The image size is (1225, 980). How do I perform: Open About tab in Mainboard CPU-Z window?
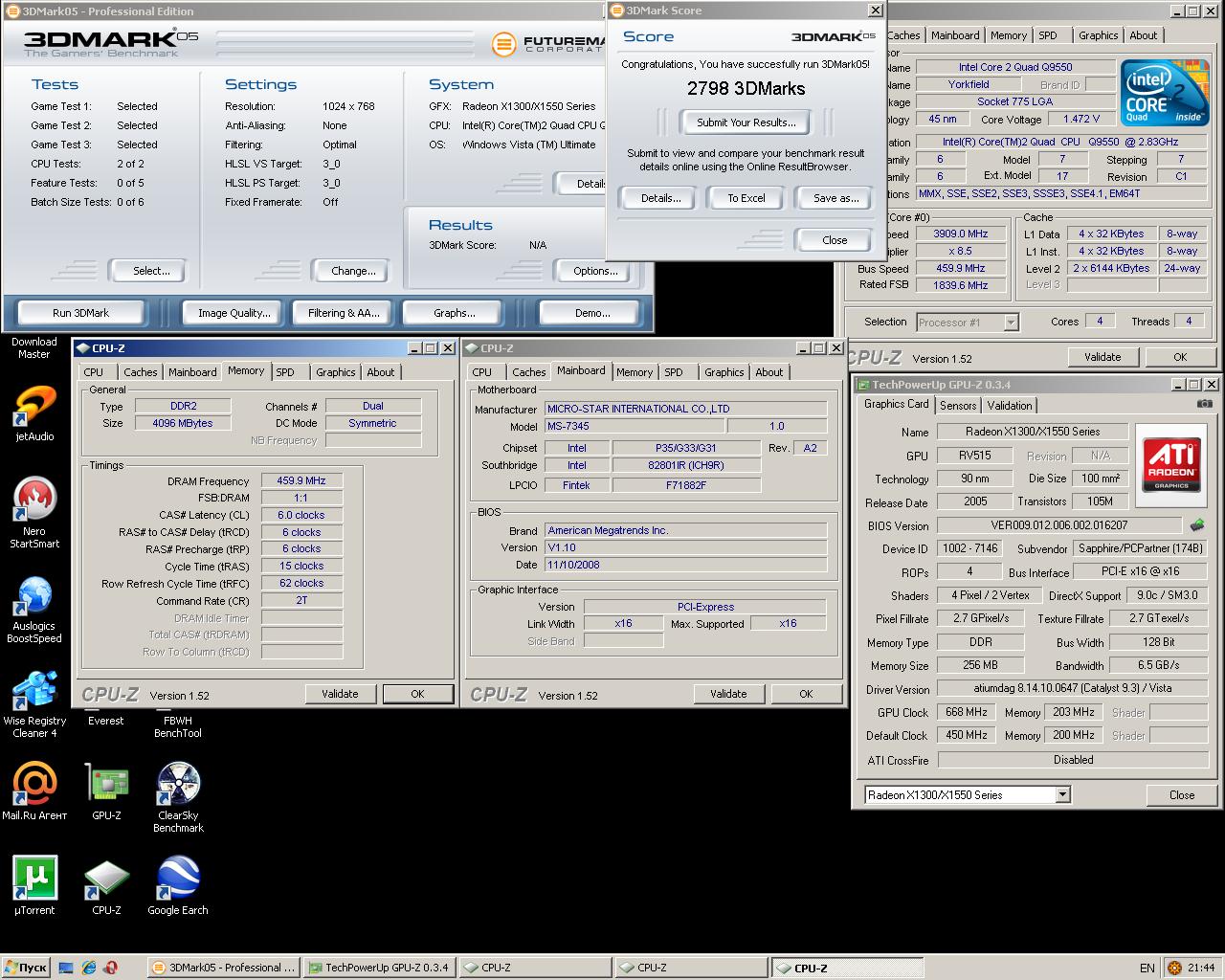pyautogui.click(x=768, y=372)
